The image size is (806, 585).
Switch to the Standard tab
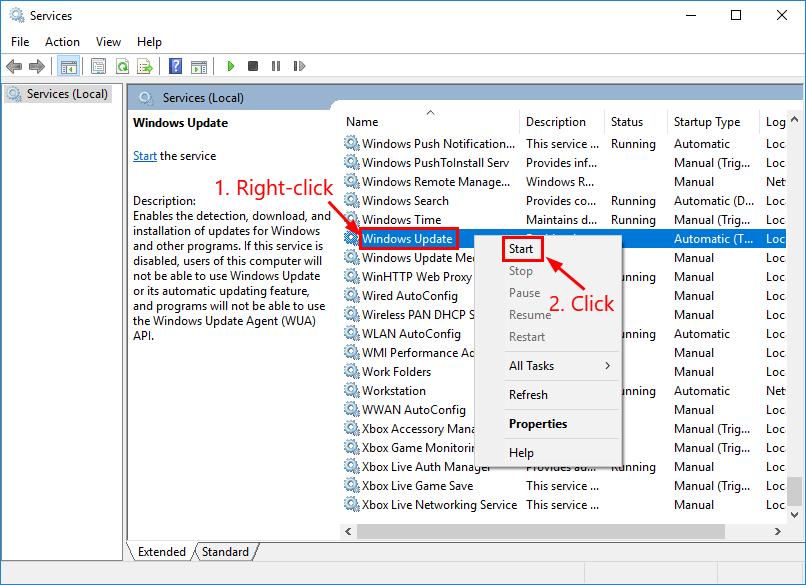pos(225,551)
